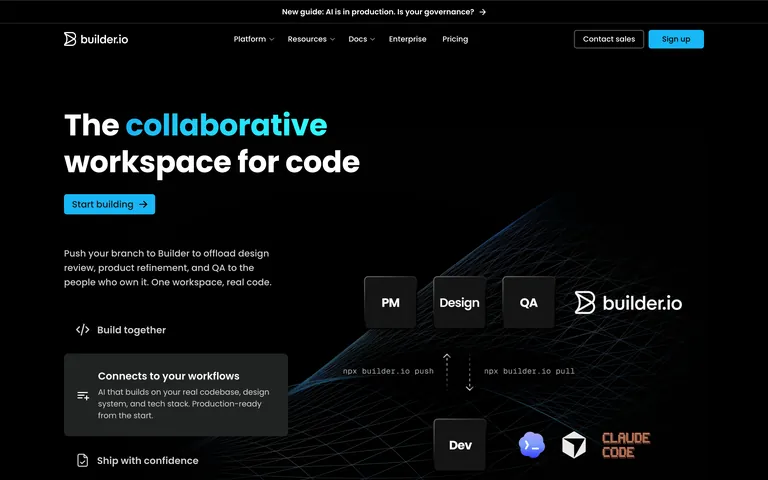Click the 'npx builder.io pull' text
Image resolution: width=768 pixels, height=480 pixels.
point(529,371)
